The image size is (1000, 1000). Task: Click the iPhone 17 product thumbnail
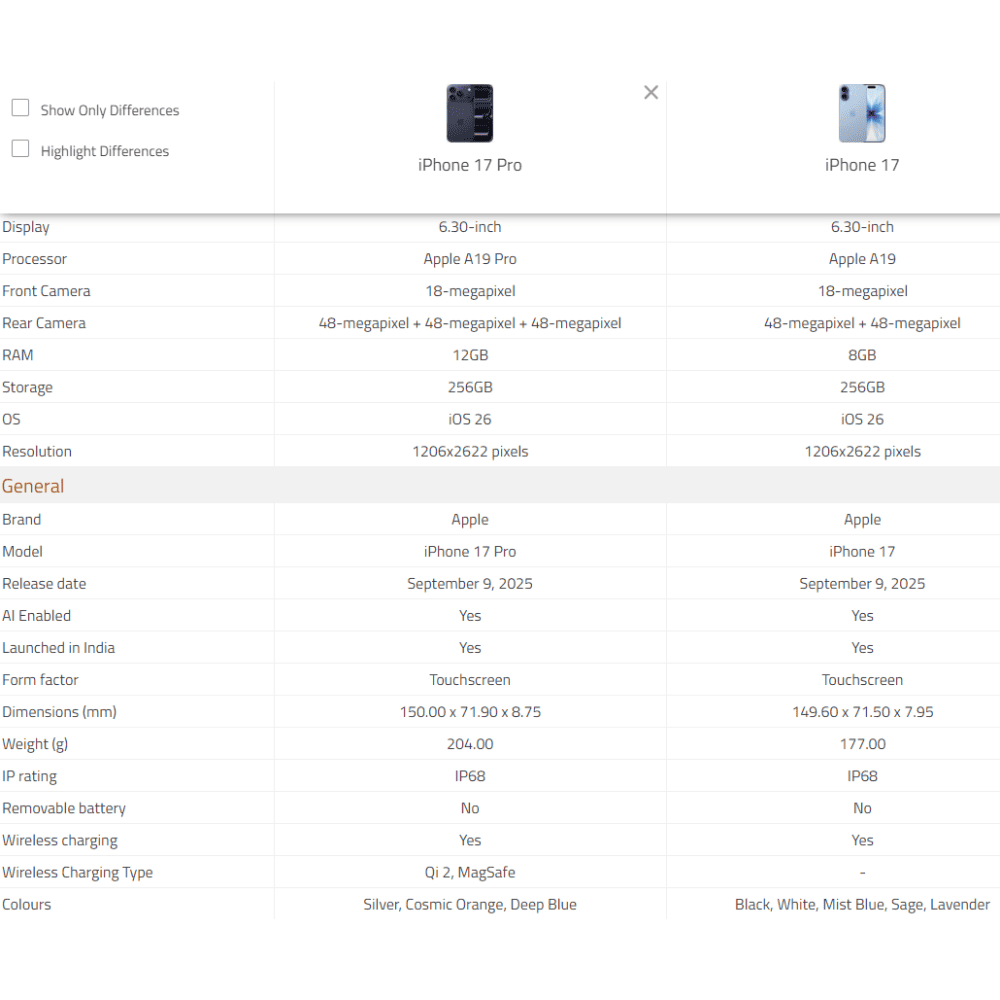coord(862,113)
